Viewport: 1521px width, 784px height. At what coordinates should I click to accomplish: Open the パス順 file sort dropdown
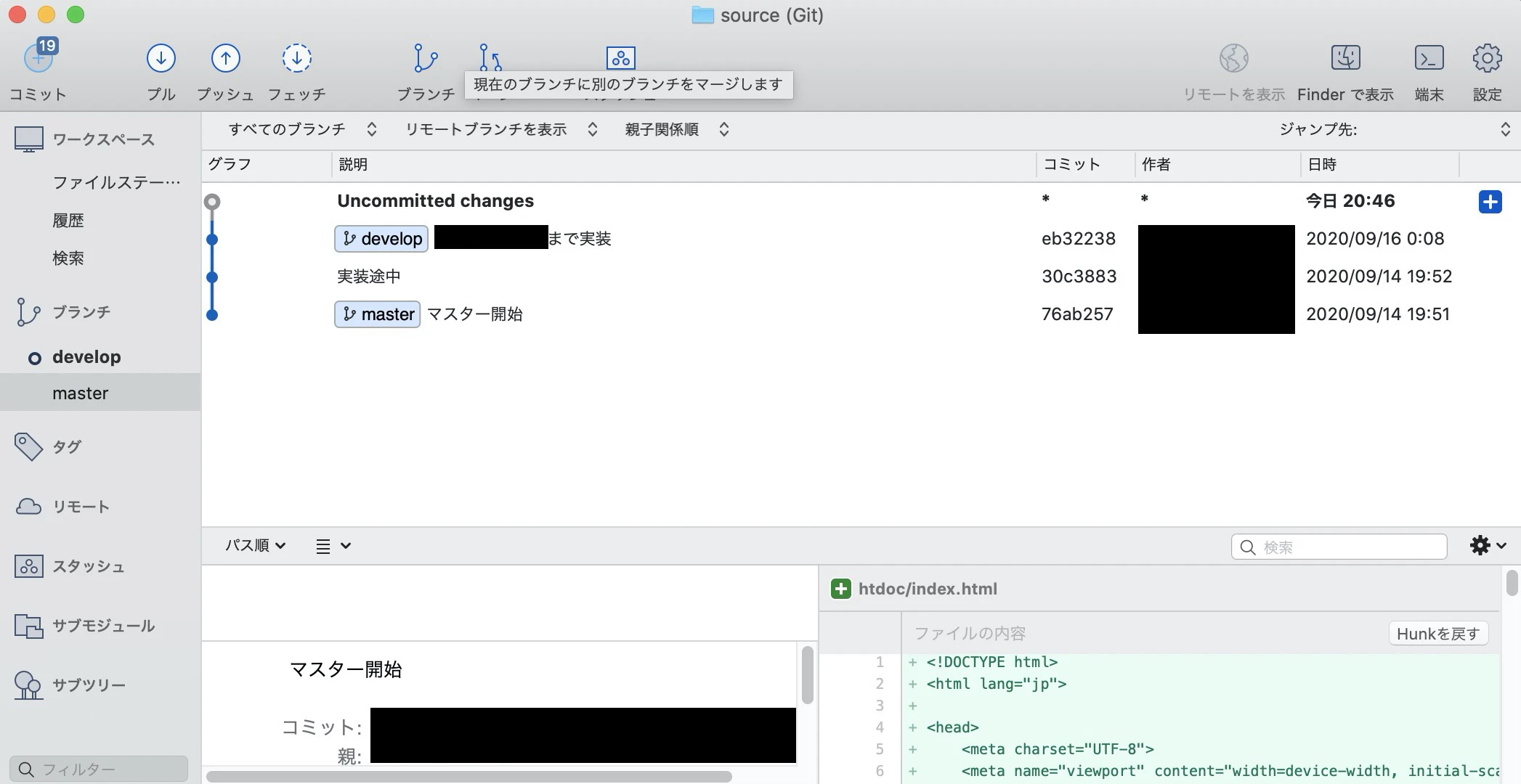pos(255,545)
